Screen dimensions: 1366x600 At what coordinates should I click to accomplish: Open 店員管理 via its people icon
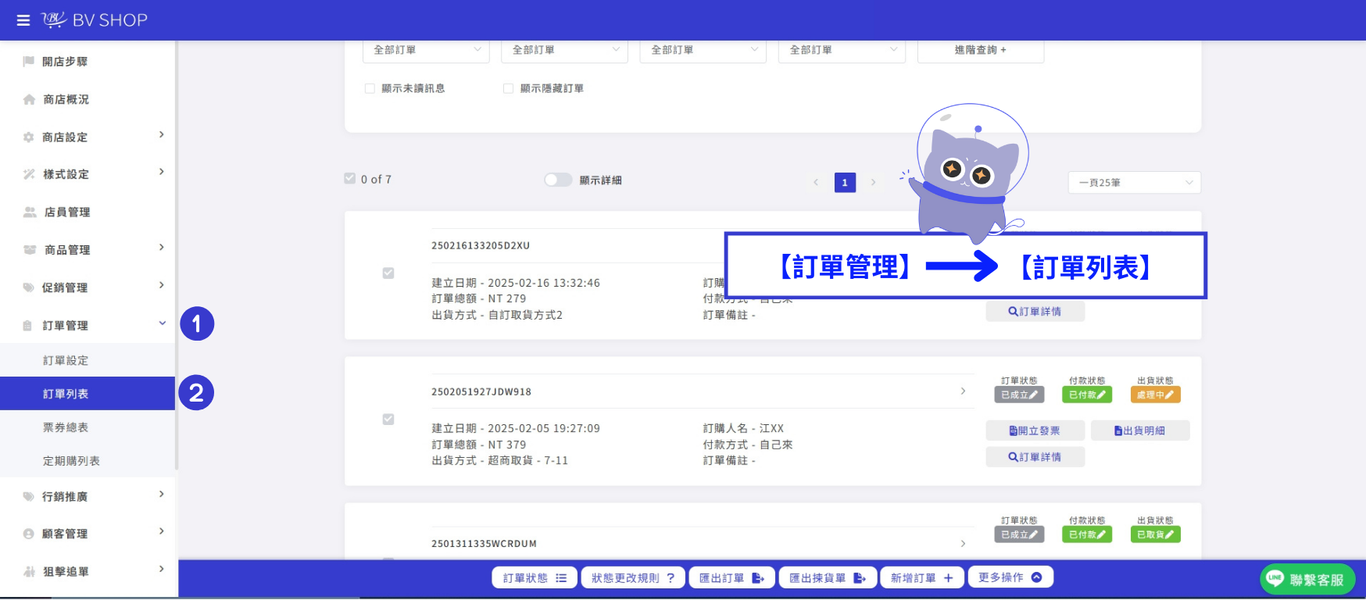tap(29, 212)
